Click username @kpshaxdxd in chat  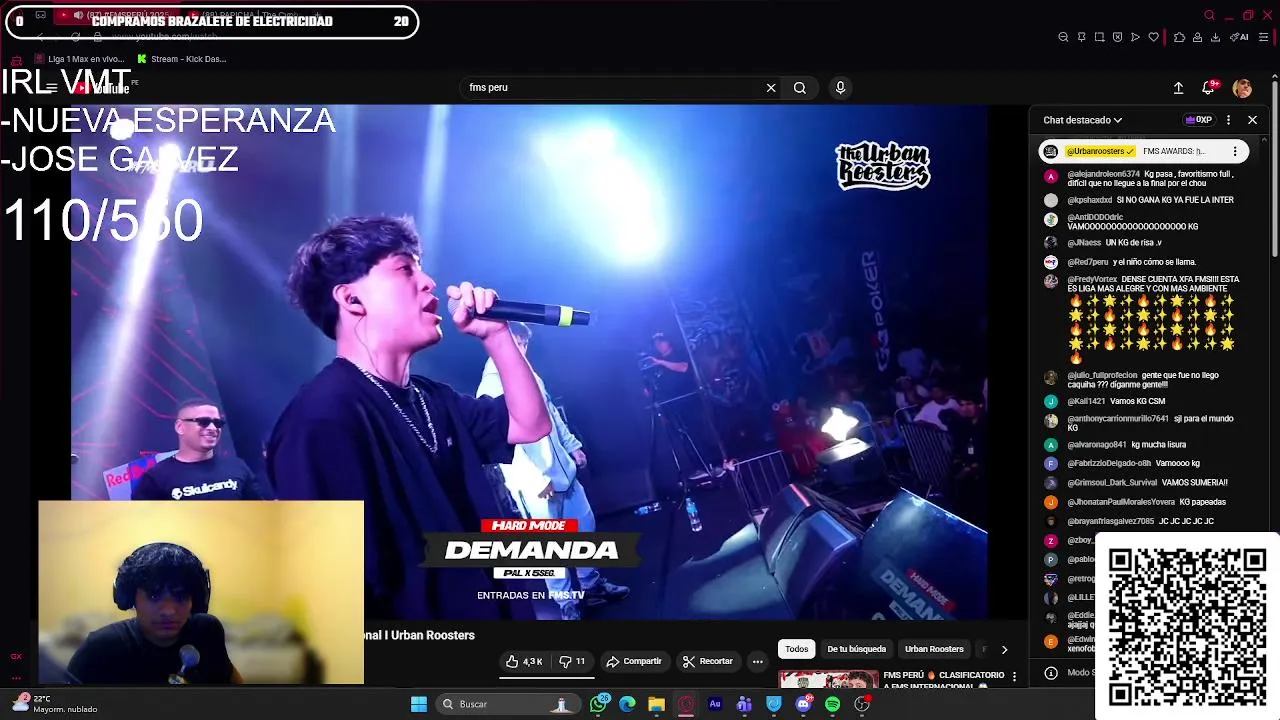point(1090,200)
